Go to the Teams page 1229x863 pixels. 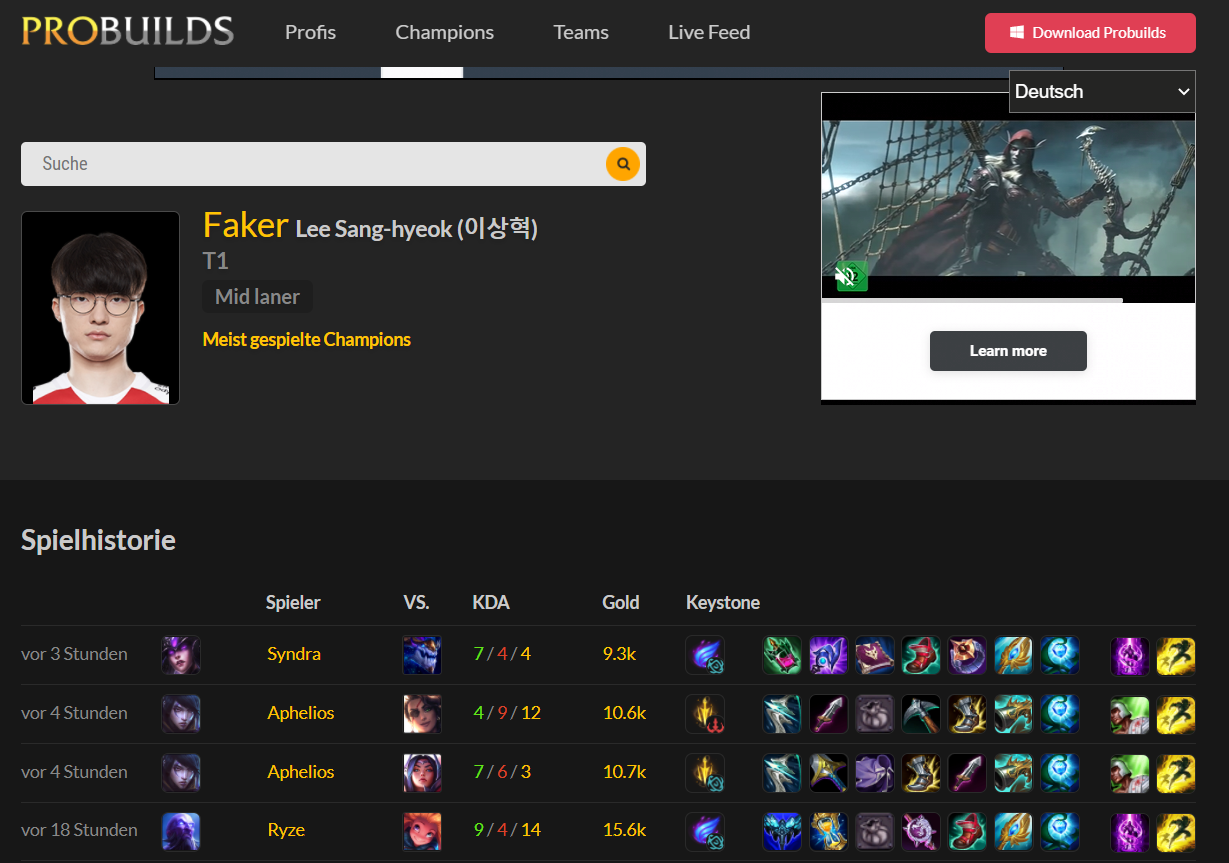581,32
